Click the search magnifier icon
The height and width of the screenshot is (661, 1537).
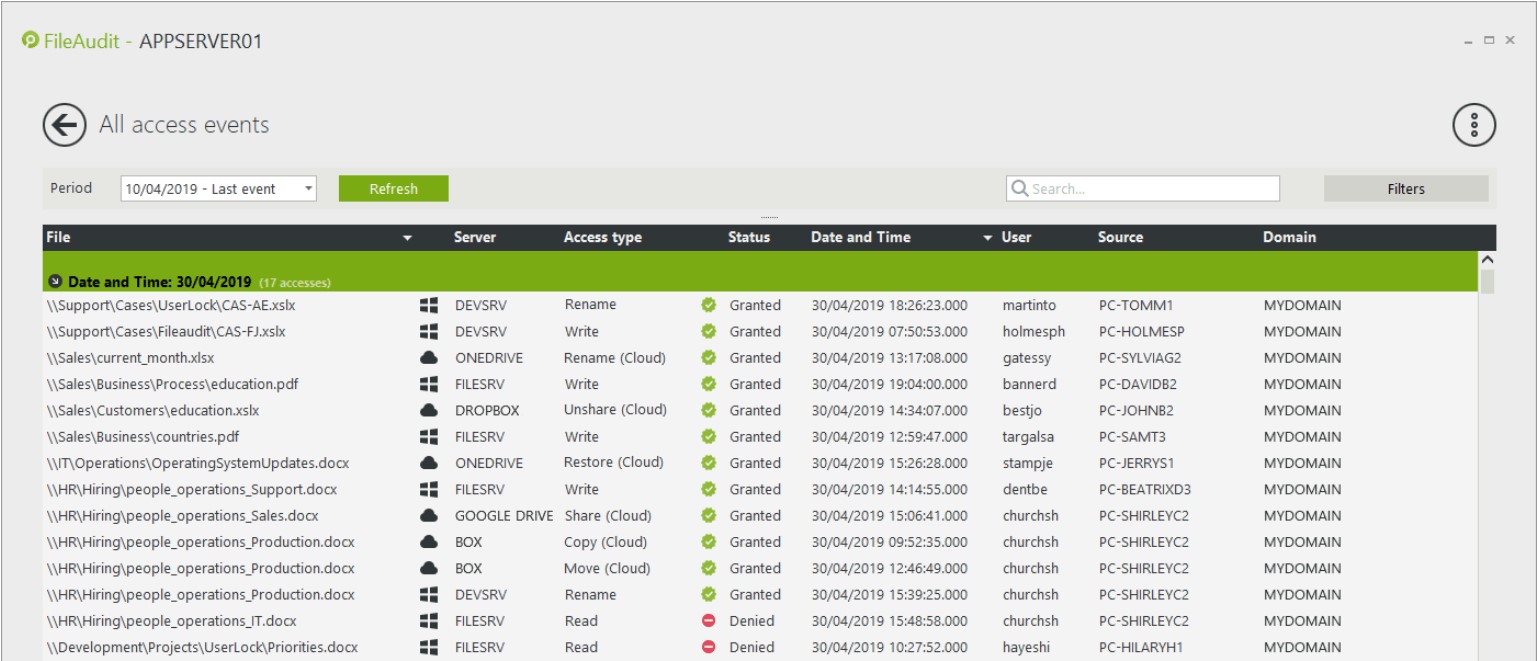point(1020,189)
